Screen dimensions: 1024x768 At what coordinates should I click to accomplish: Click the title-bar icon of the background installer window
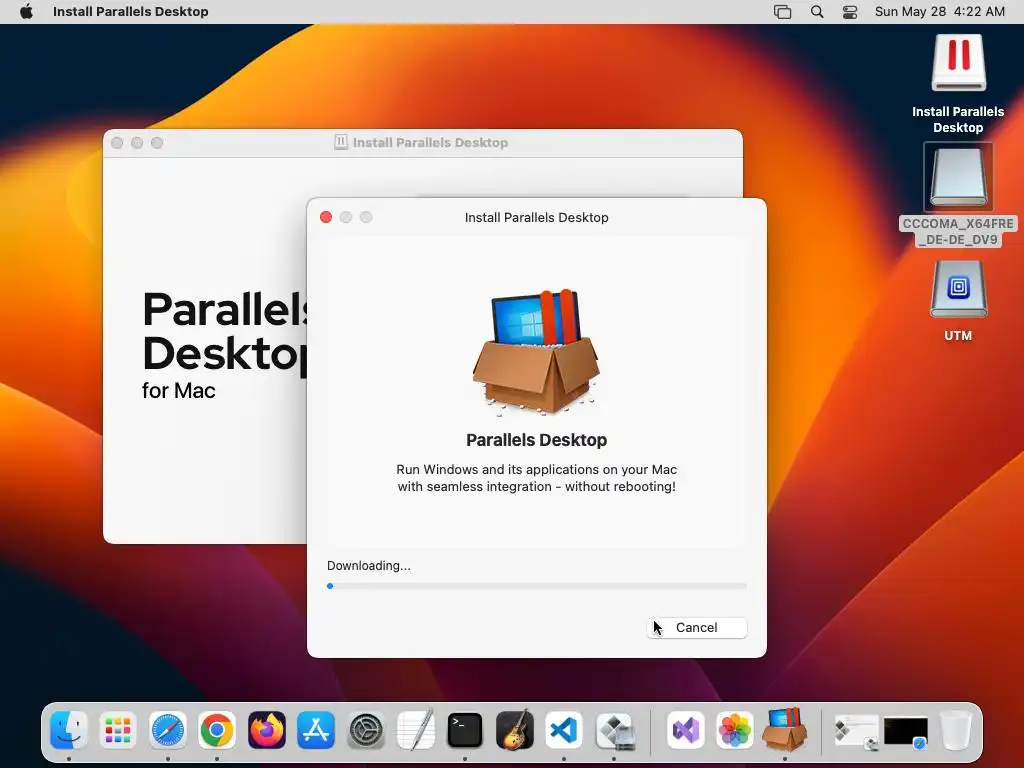point(340,142)
